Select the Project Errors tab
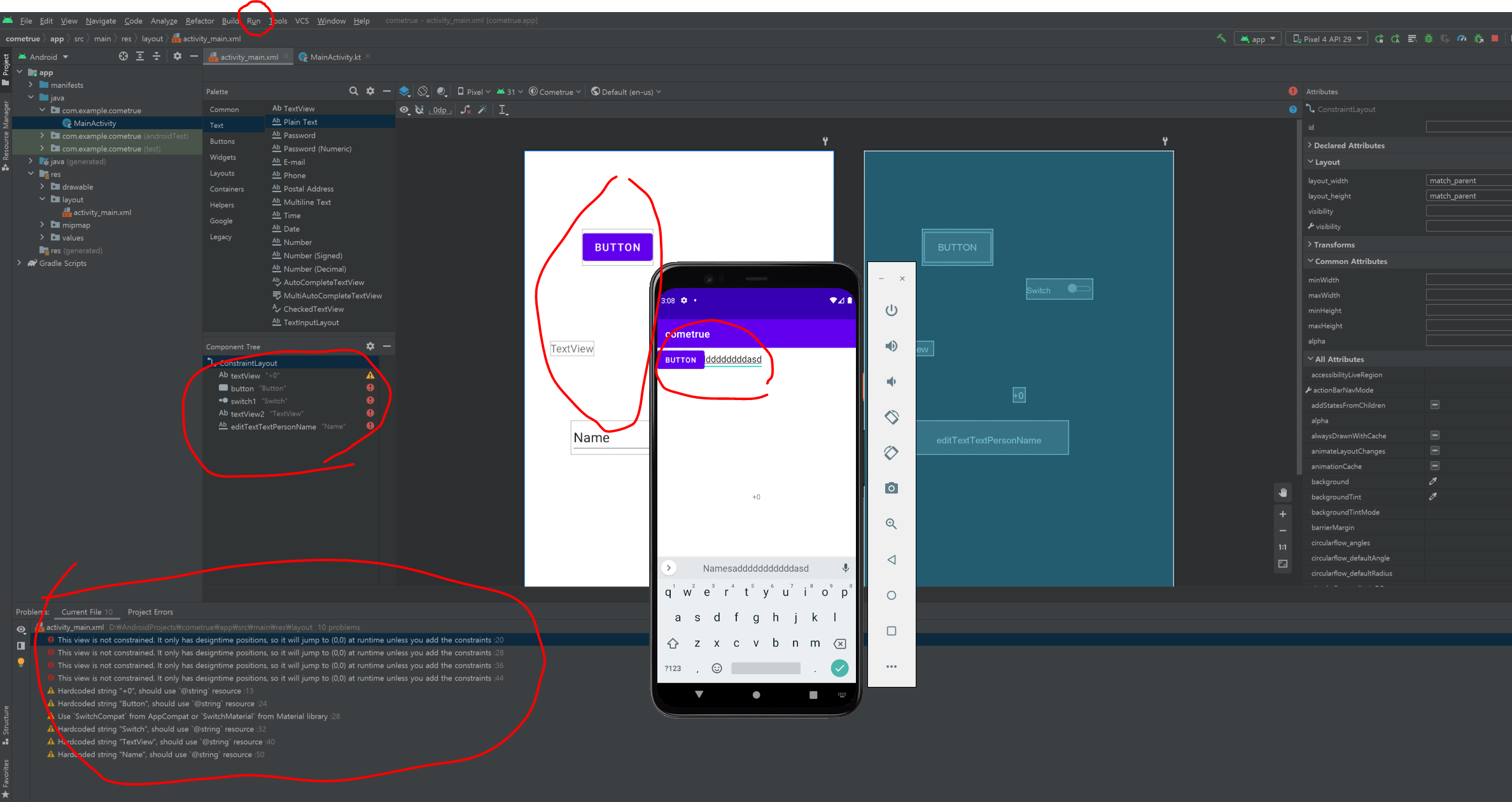Screen dimensions: 1512x802 (150, 612)
